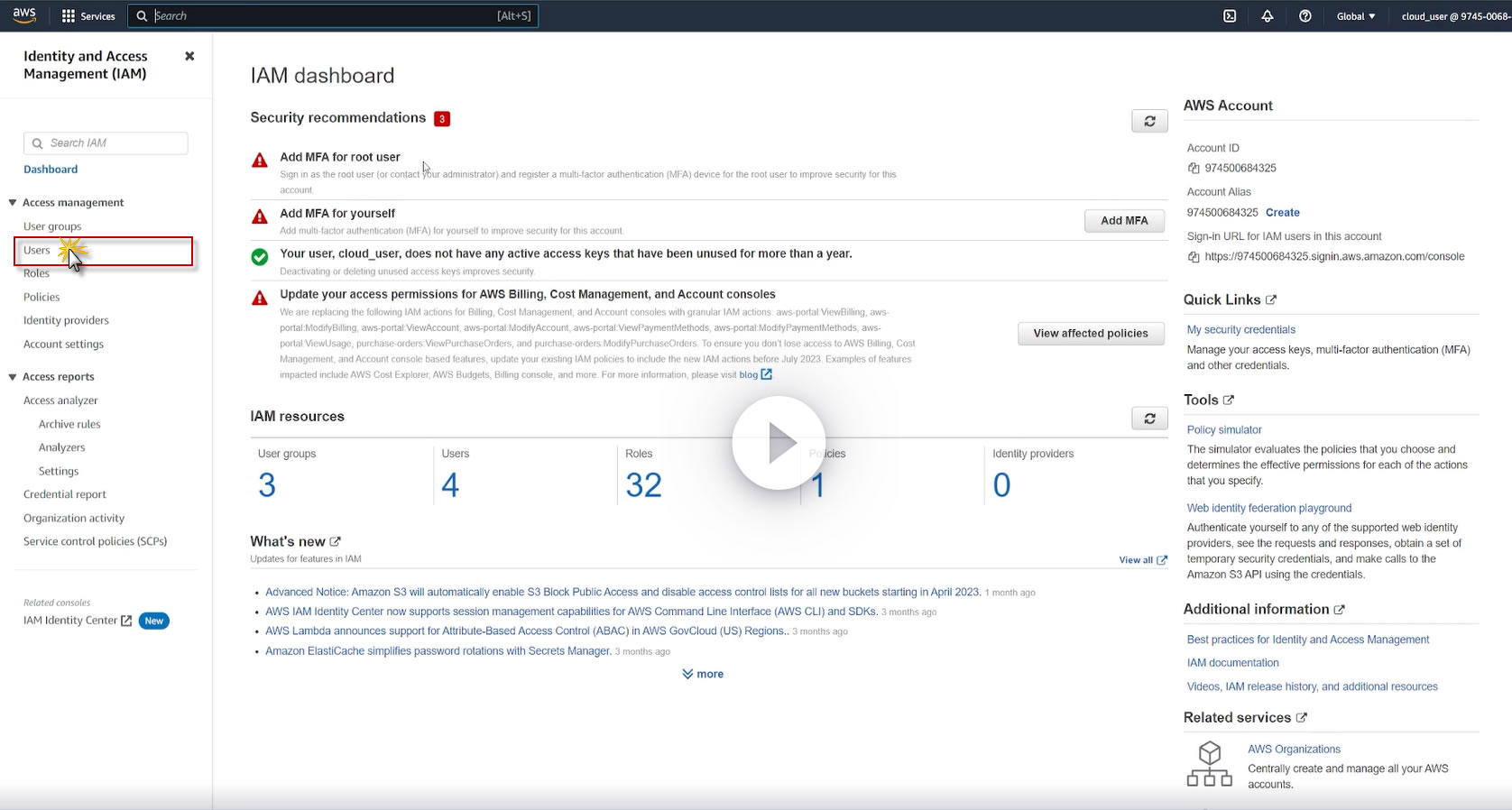The width and height of the screenshot is (1512, 810).
Task: Go to Dashboard in the sidebar
Action: pos(51,170)
